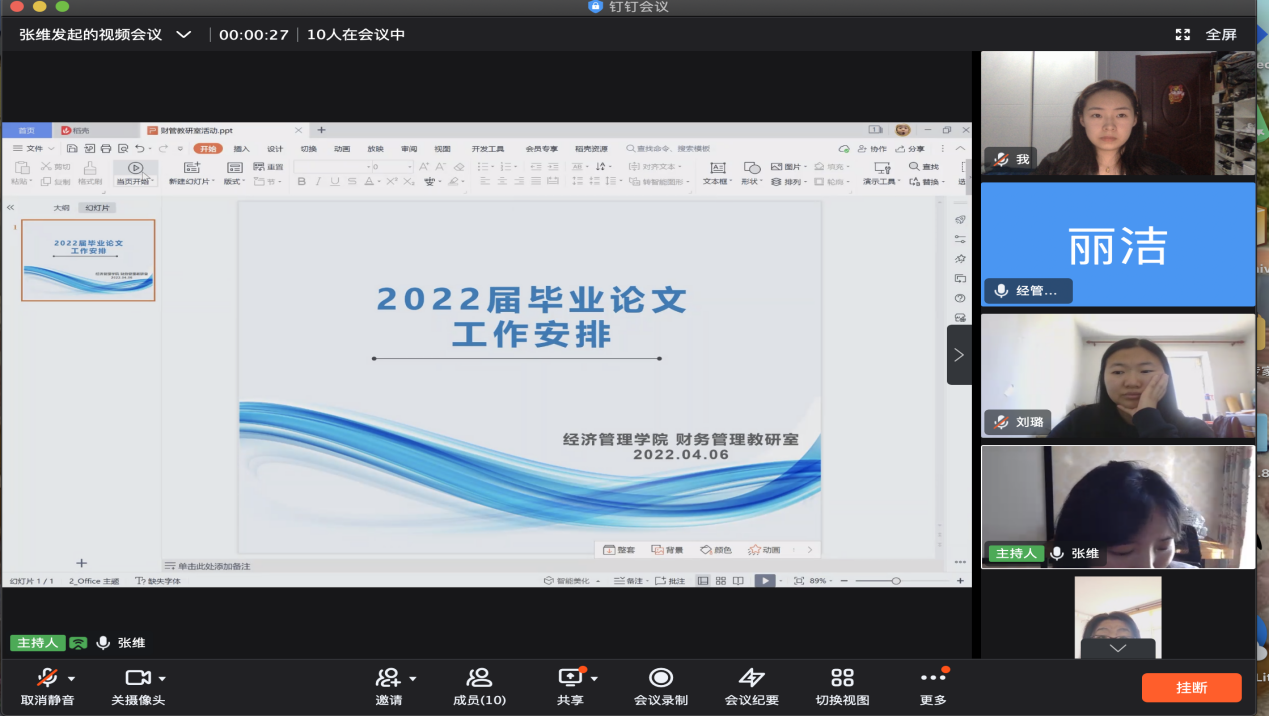
Task: Click the 分享 share button in WPS
Action: (x=910, y=148)
